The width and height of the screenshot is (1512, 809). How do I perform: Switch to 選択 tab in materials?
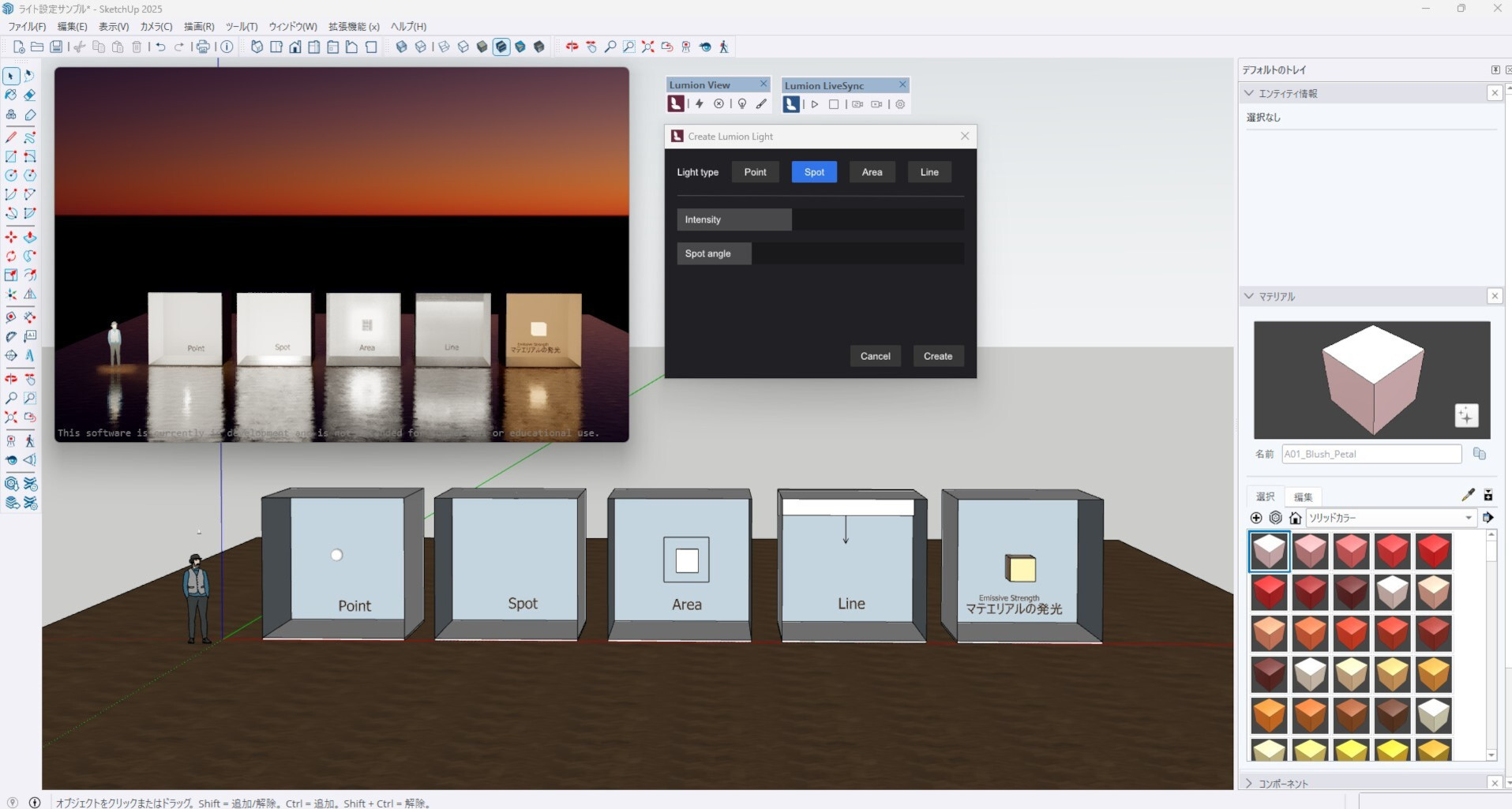1265,496
